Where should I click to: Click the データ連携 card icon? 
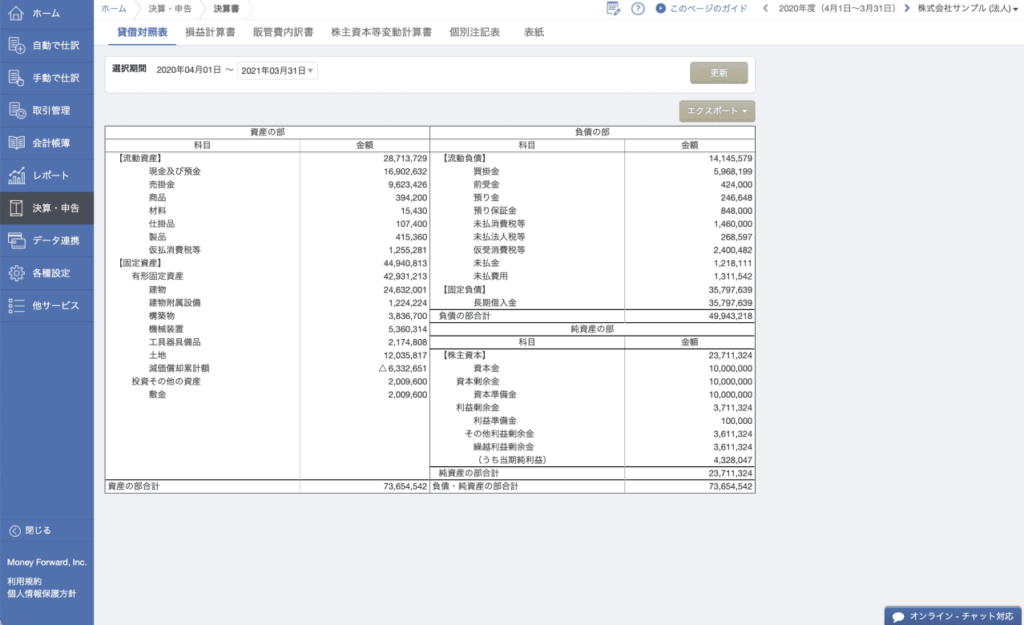(x=16, y=240)
